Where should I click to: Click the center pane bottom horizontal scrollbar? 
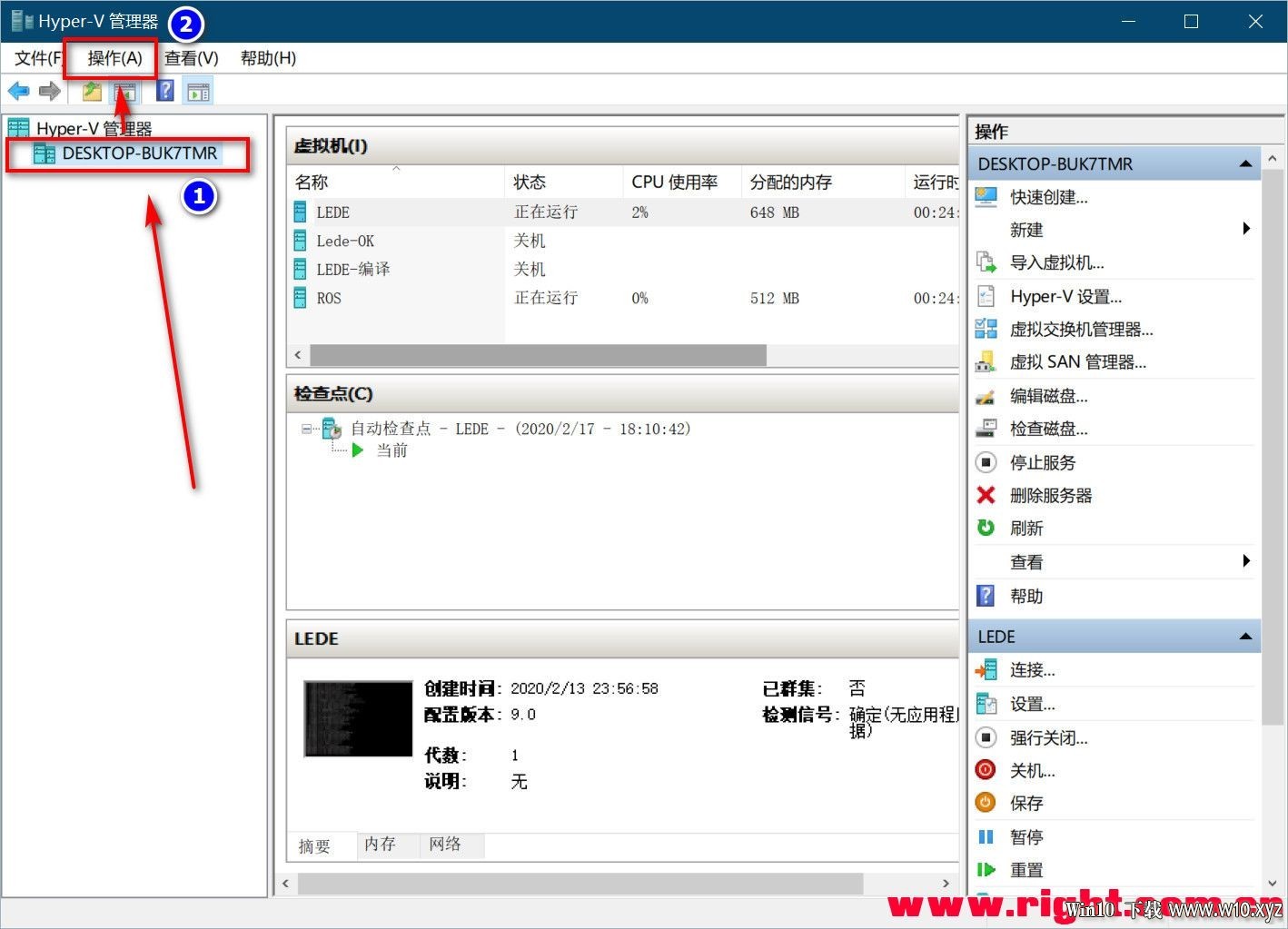[580, 883]
